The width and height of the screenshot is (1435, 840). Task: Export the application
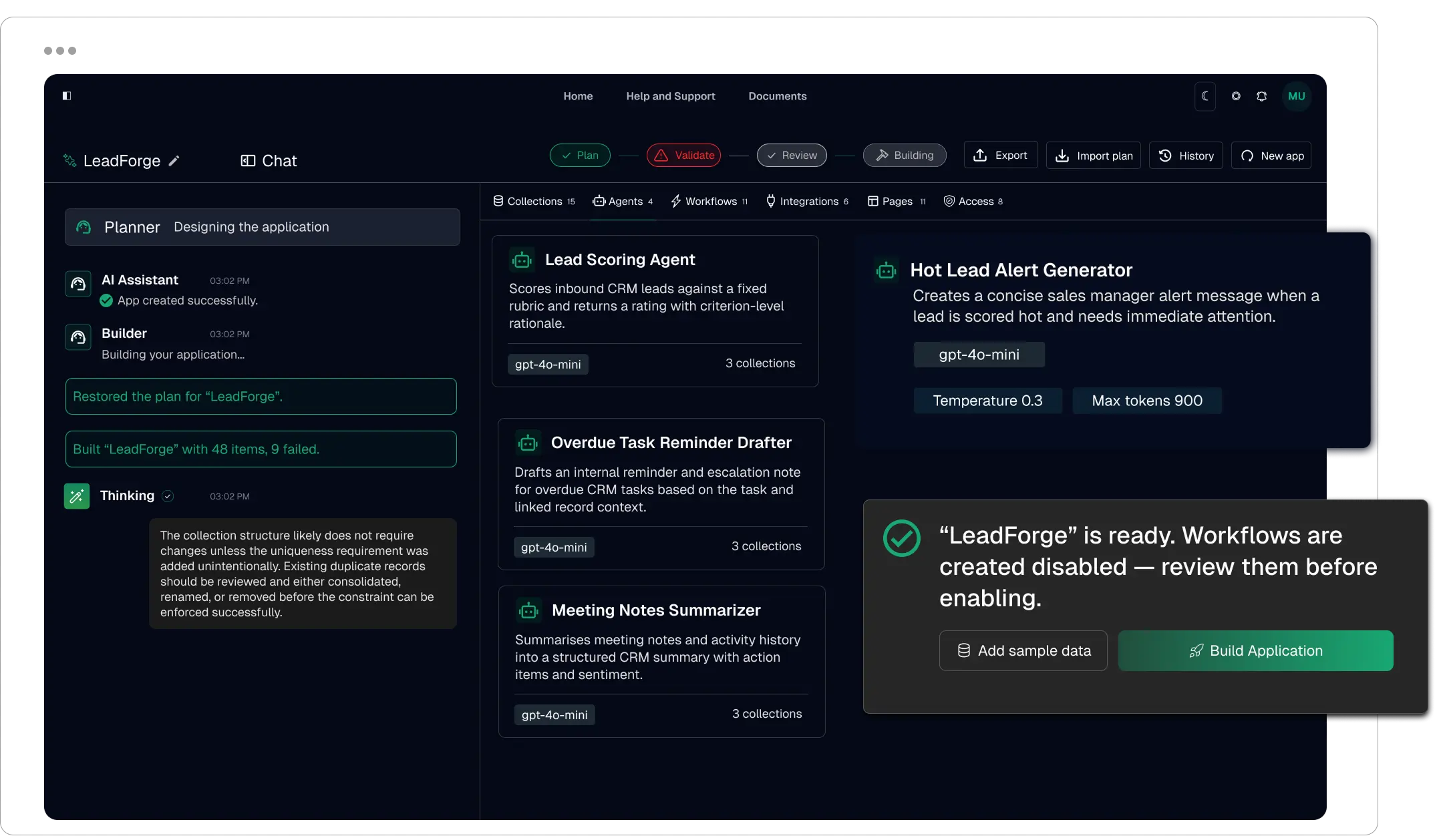1000,155
